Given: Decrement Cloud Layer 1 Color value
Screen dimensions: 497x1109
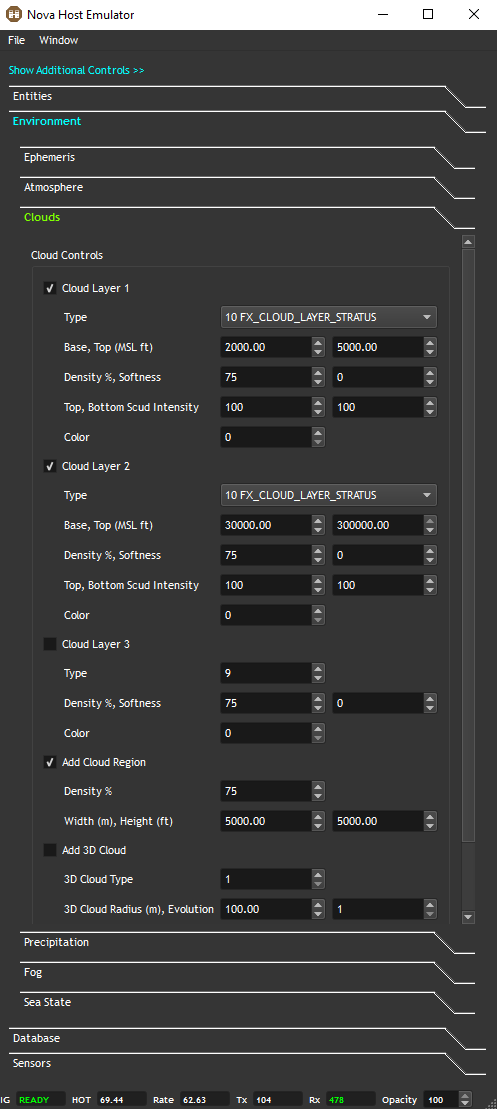Looking at the screenshot, I should click(x=318, y=442).
